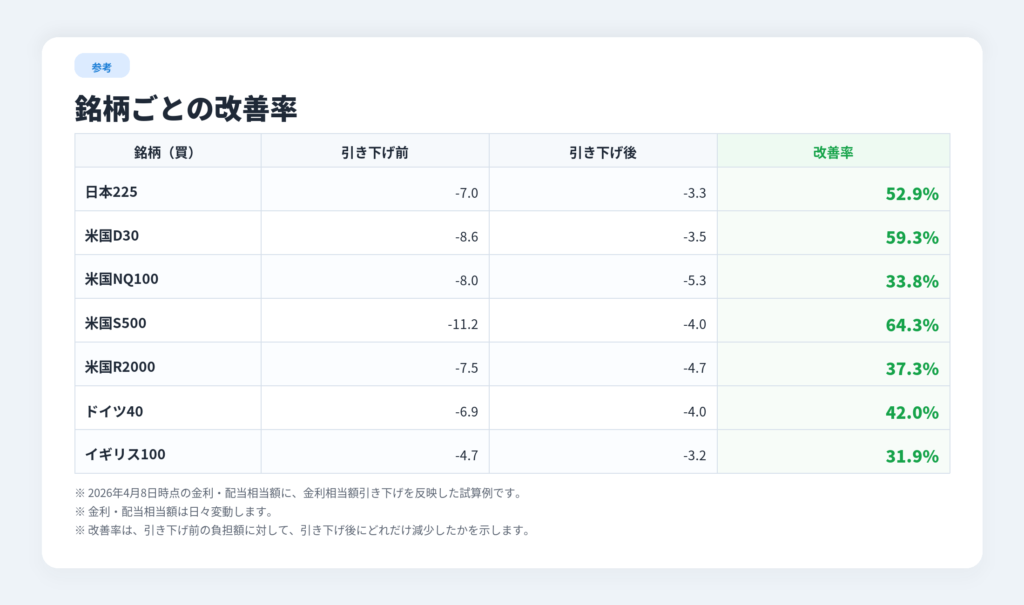
Task: Select the 米国NQ100 row label
Action: pos(121,279)
